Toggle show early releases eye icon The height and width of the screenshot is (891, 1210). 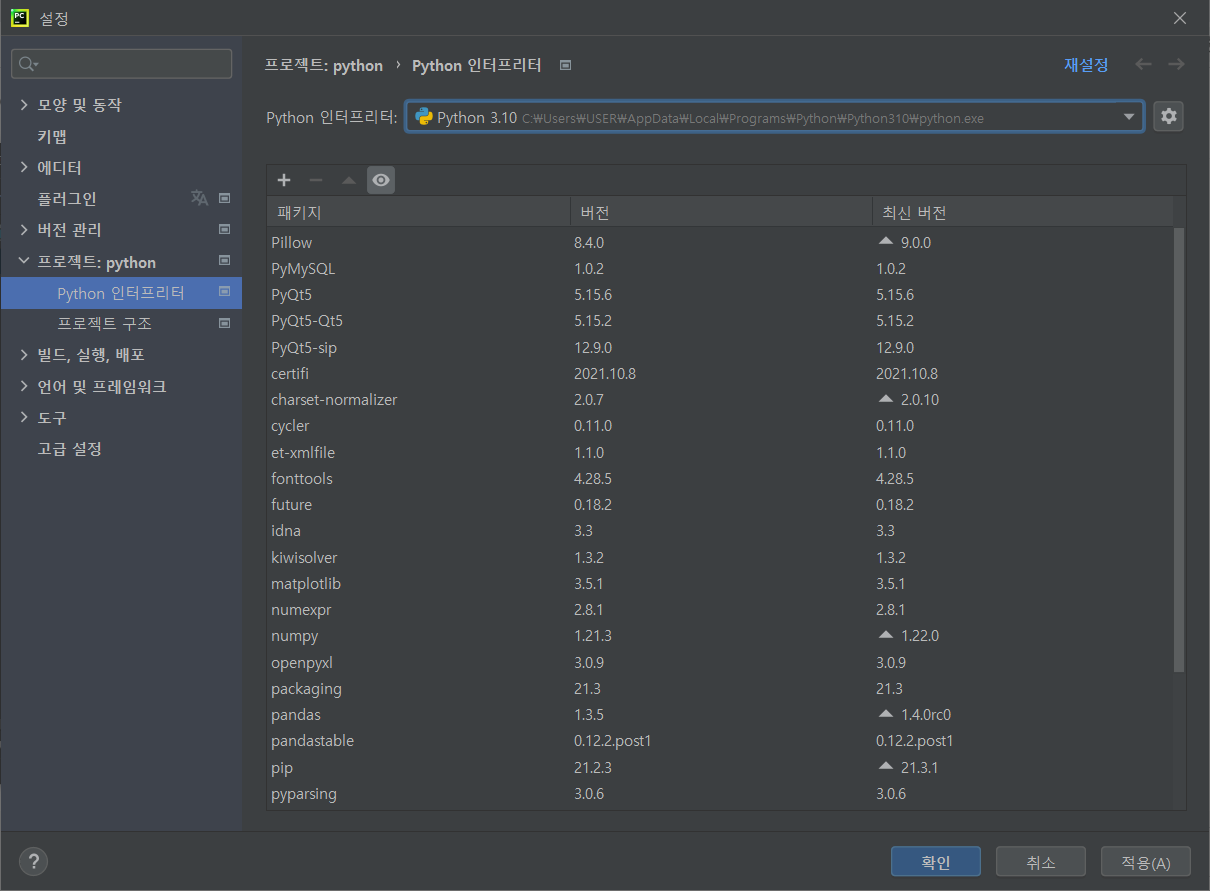pos(381,180)
